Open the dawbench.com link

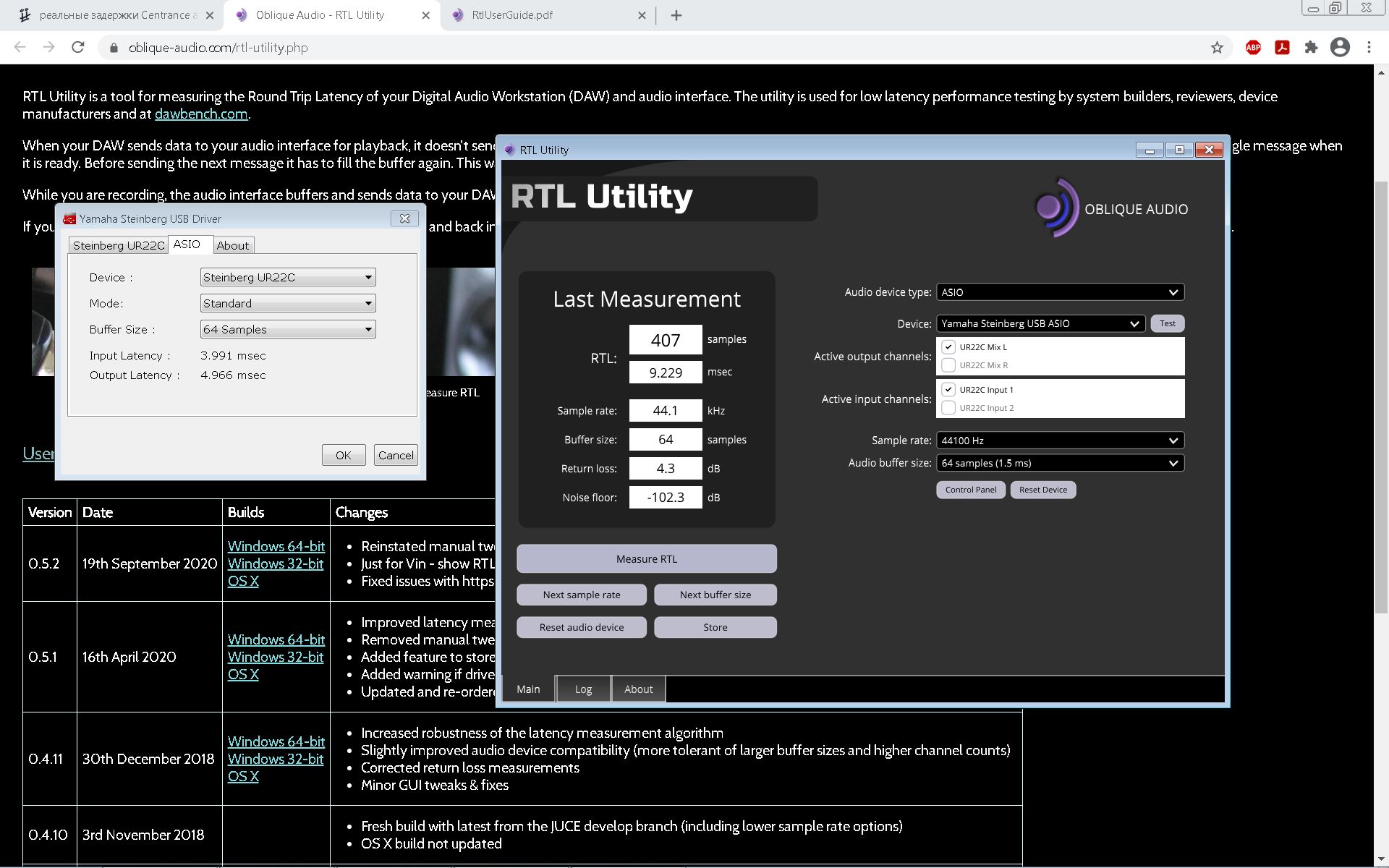[x=201, y=114]
